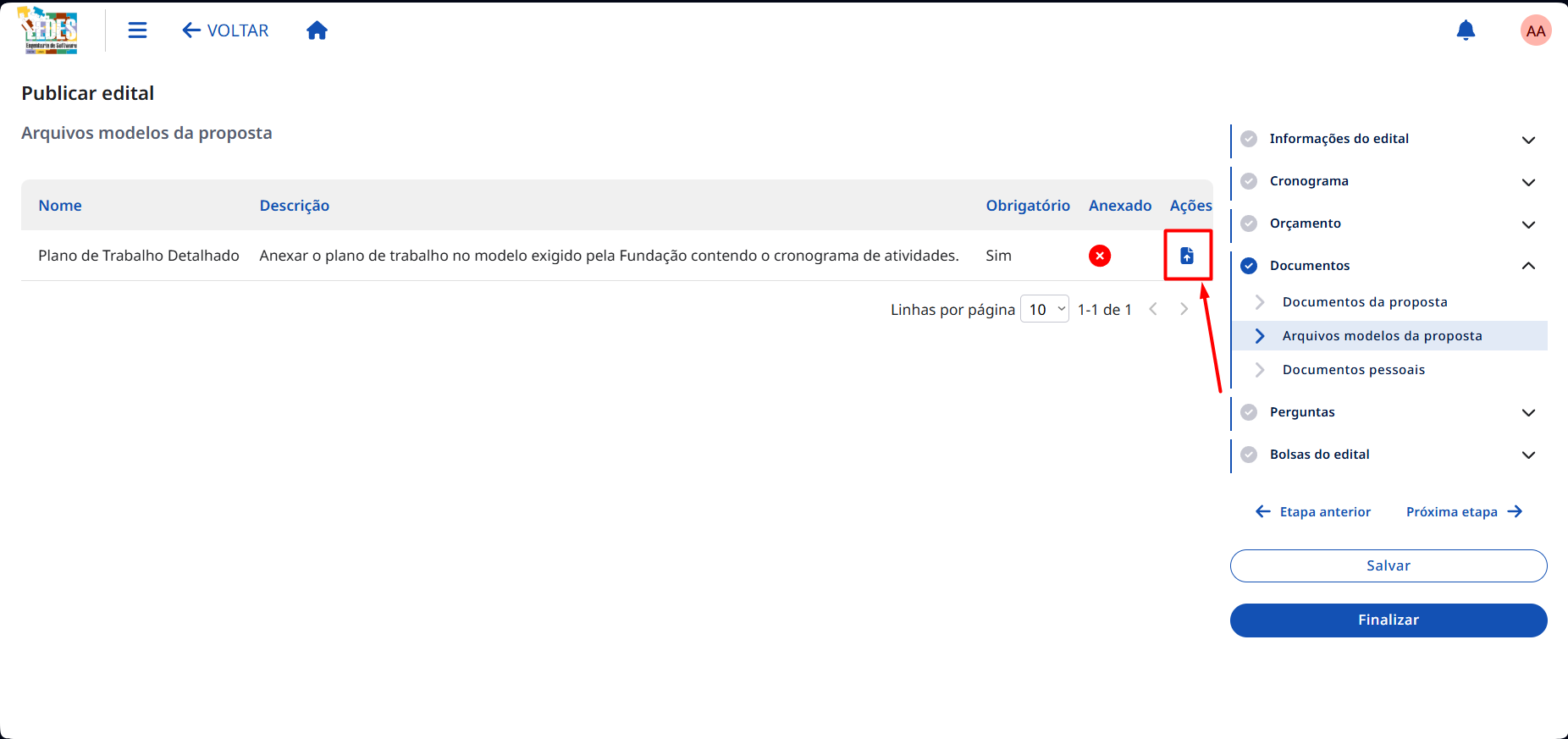This screenshot has width=1568, height=739.
Task: Expand the Bolsas do edital chevron
Action: (1528, 455)
